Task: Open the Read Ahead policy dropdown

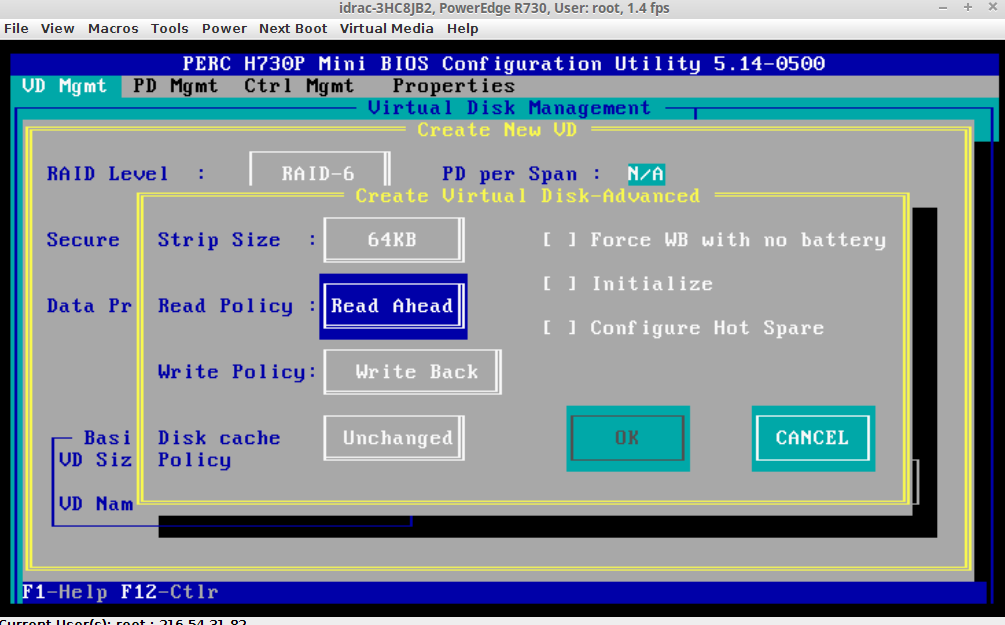Action: point(392,306)
